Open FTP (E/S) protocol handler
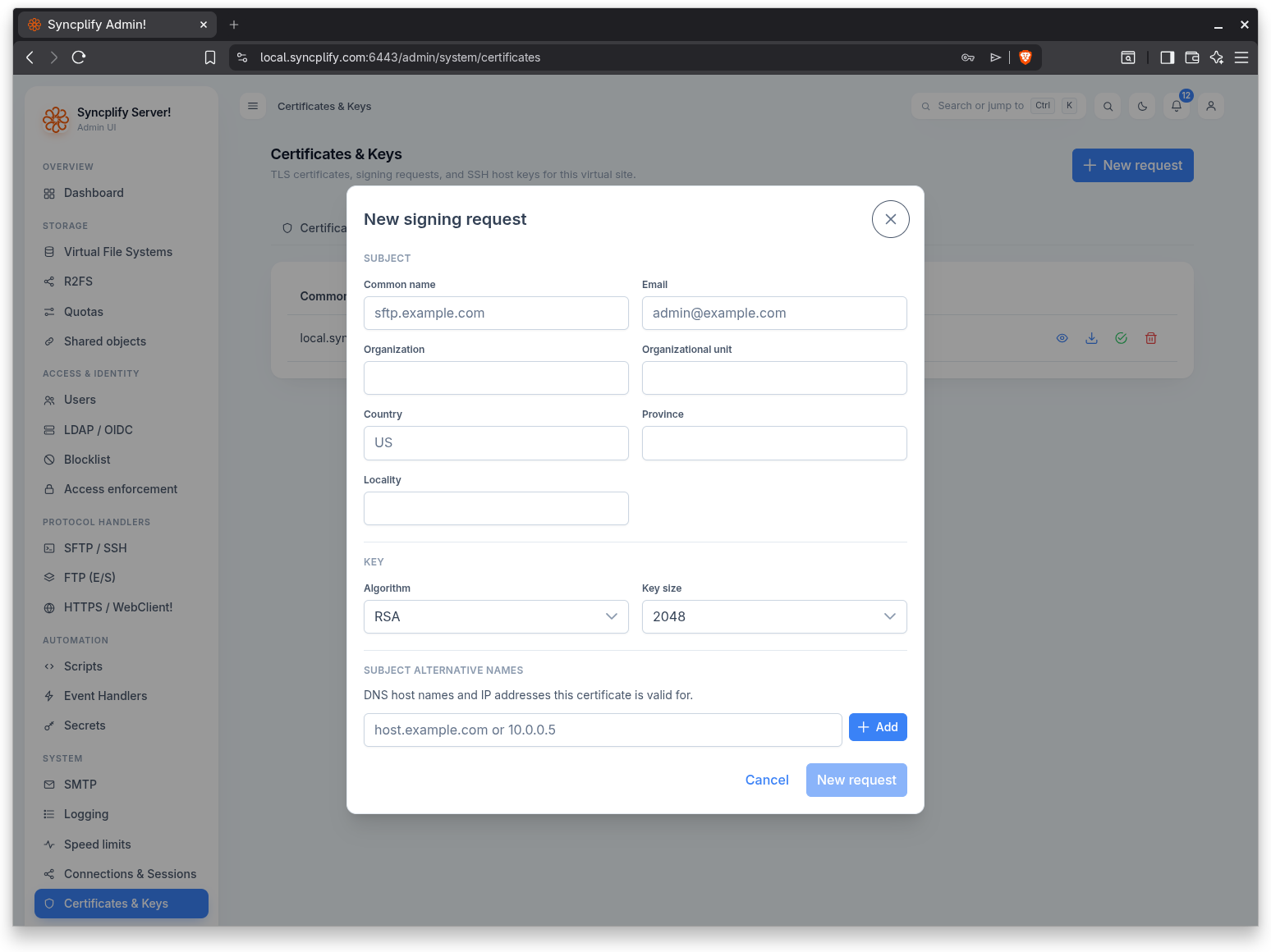 pos(122,578)
